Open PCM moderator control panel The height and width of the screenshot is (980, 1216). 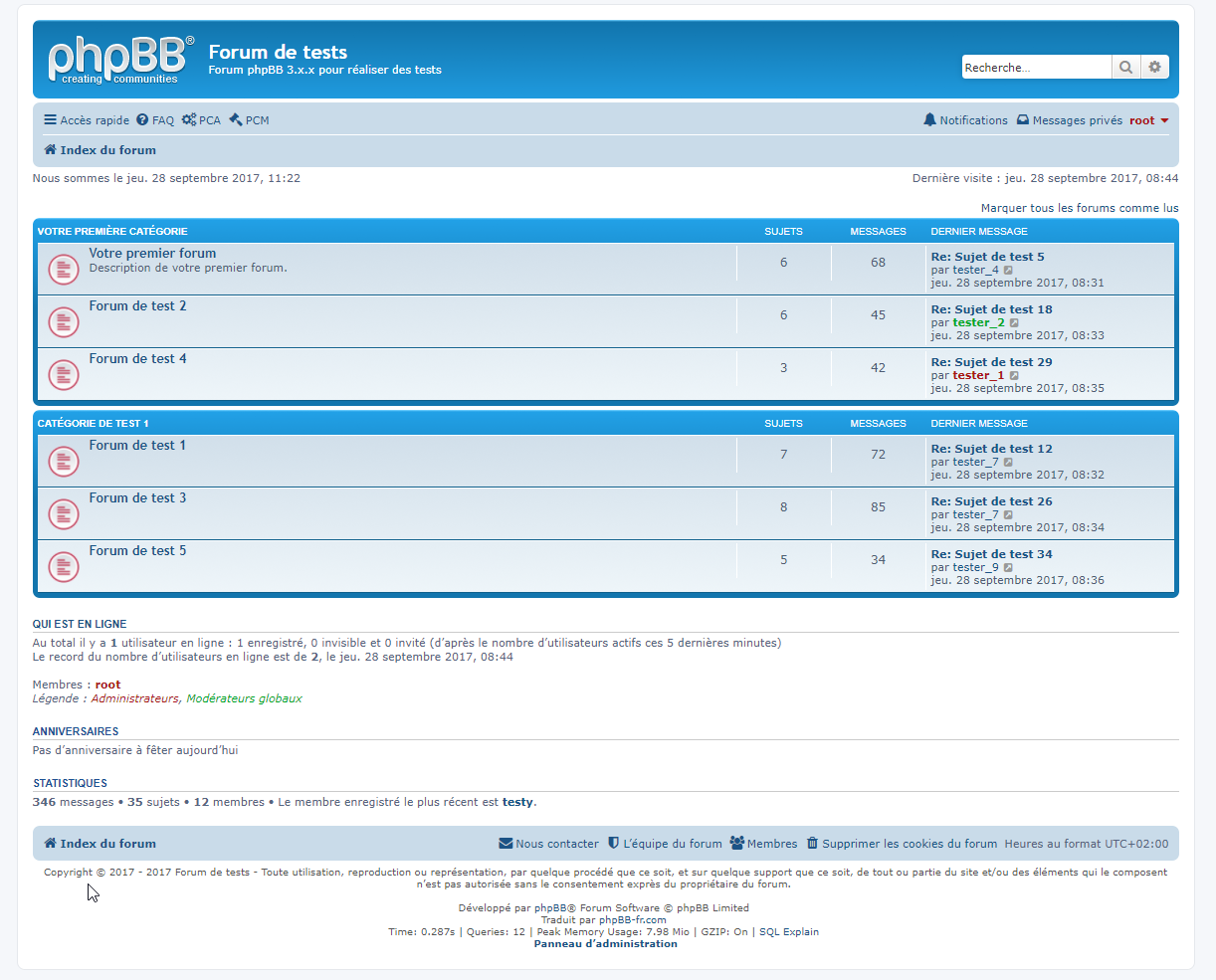pyautogui.click(x=249, y=120)
